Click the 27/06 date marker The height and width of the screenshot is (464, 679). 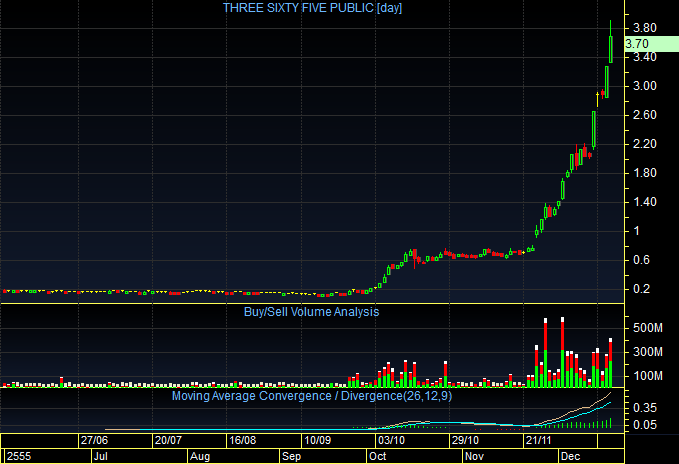coord(94,441)
